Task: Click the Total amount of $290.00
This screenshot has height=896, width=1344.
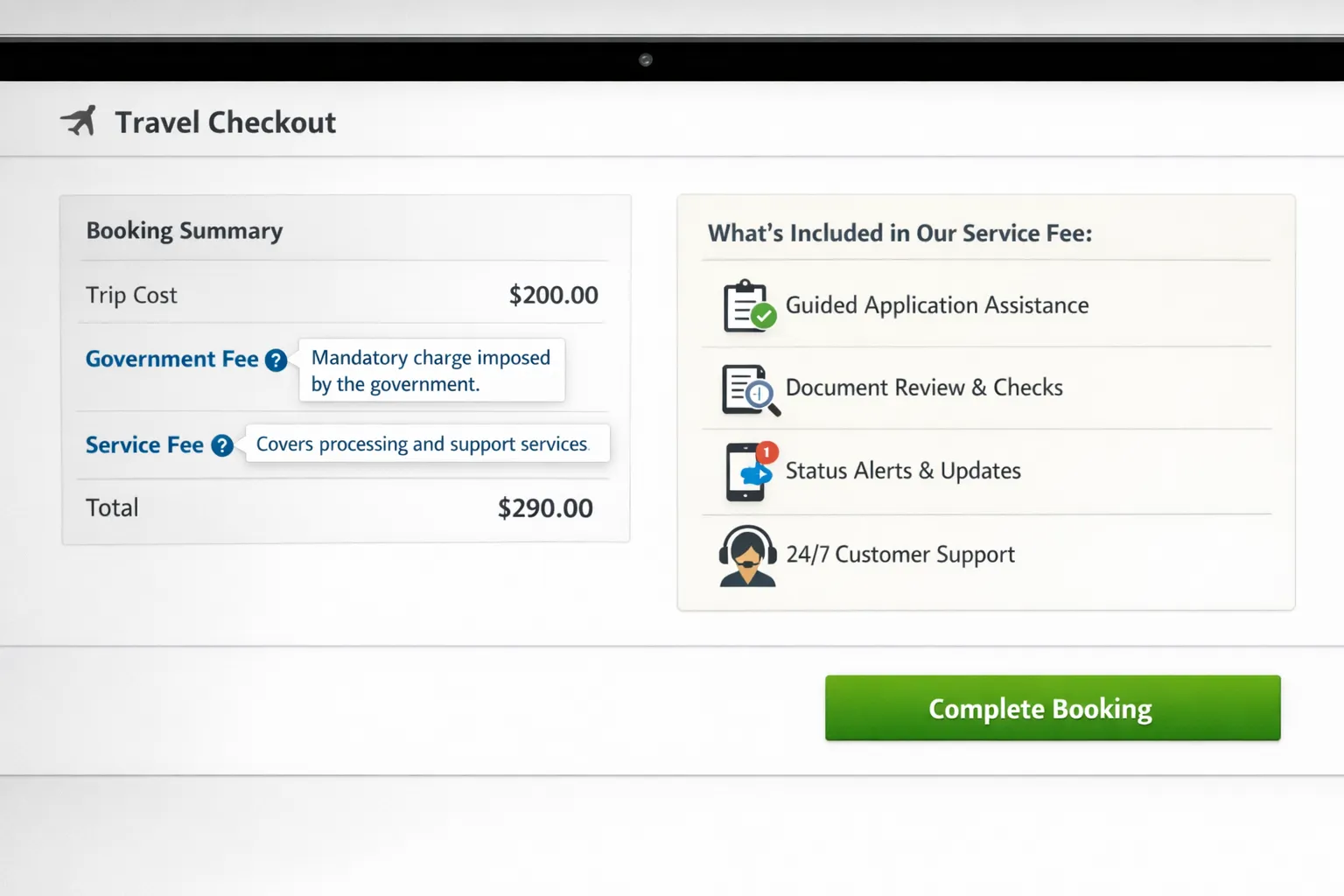Action: [545, 507]
